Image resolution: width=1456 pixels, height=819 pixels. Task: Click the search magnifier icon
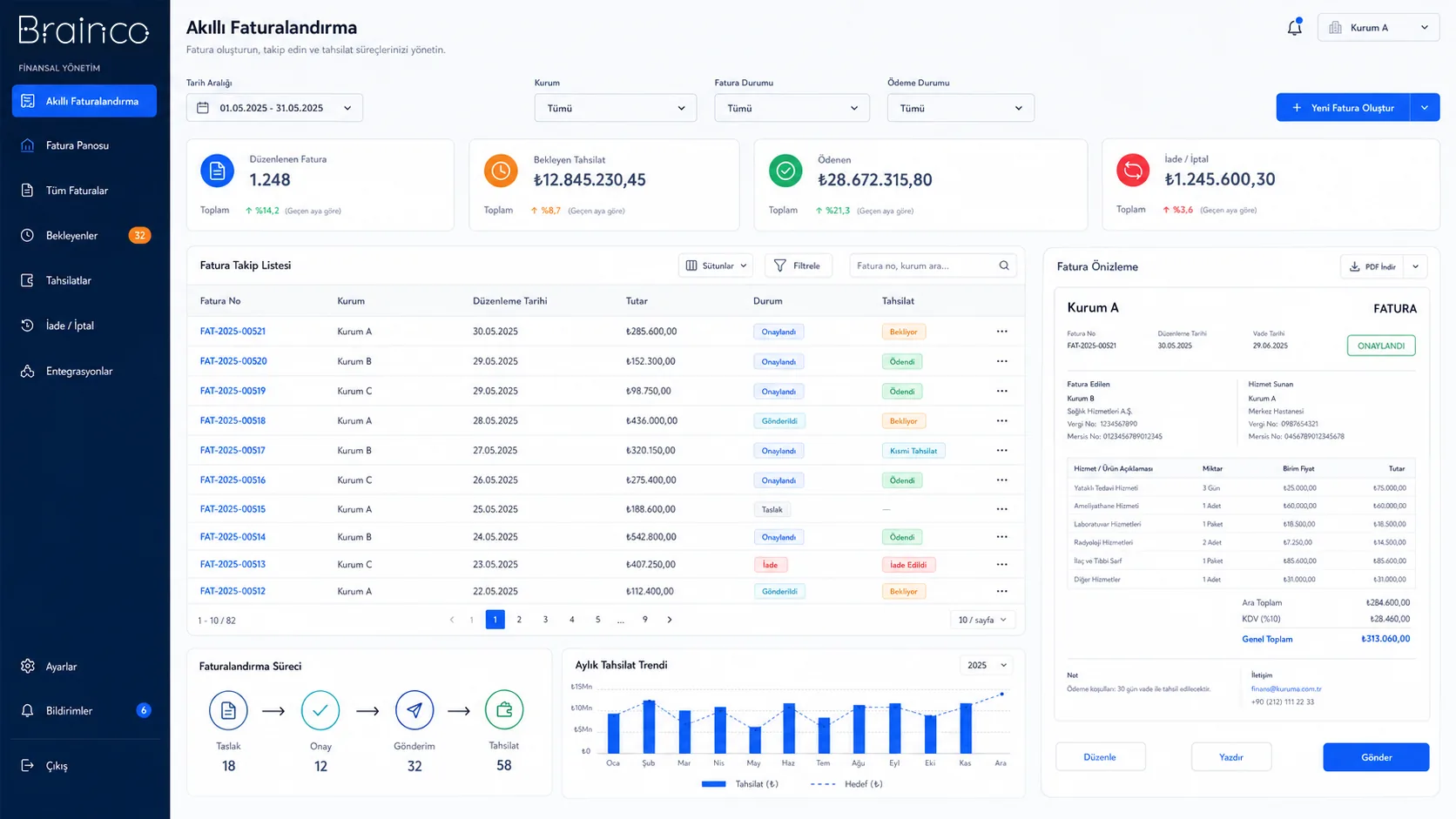tap(1004, 265)
